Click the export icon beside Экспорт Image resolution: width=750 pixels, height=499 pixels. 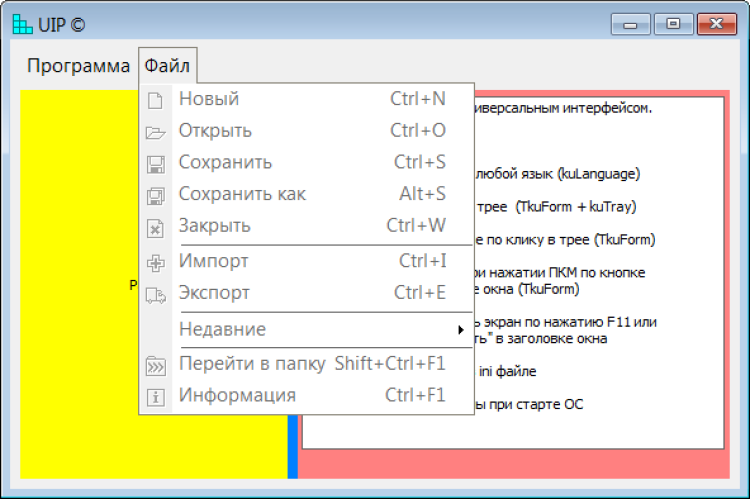coord(155,294)
